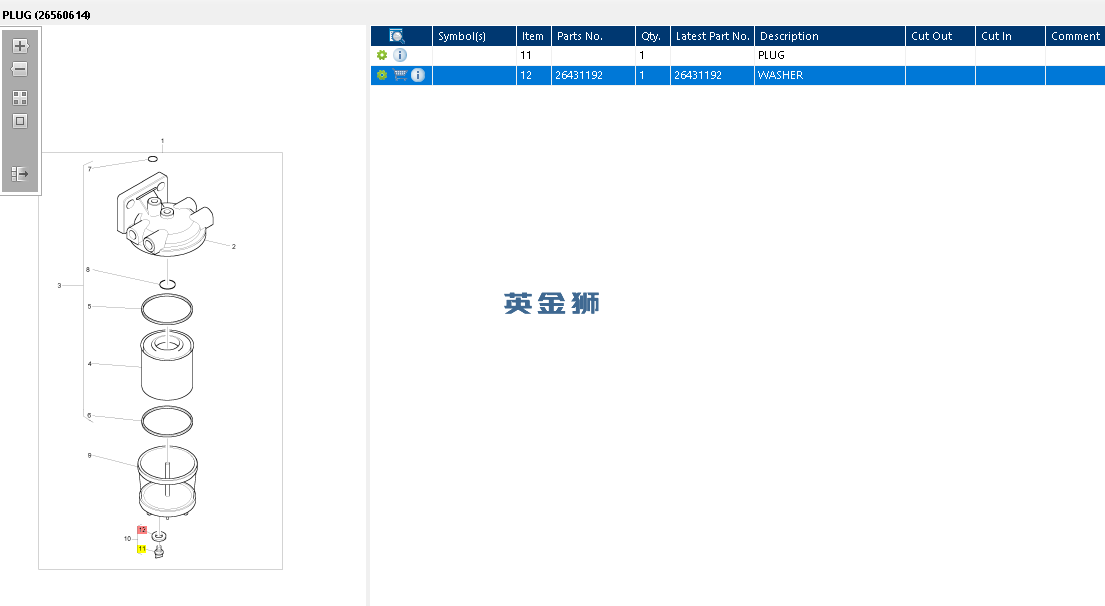Click the Cut Out column header
Screen dimensions: 1105x606
940,36
